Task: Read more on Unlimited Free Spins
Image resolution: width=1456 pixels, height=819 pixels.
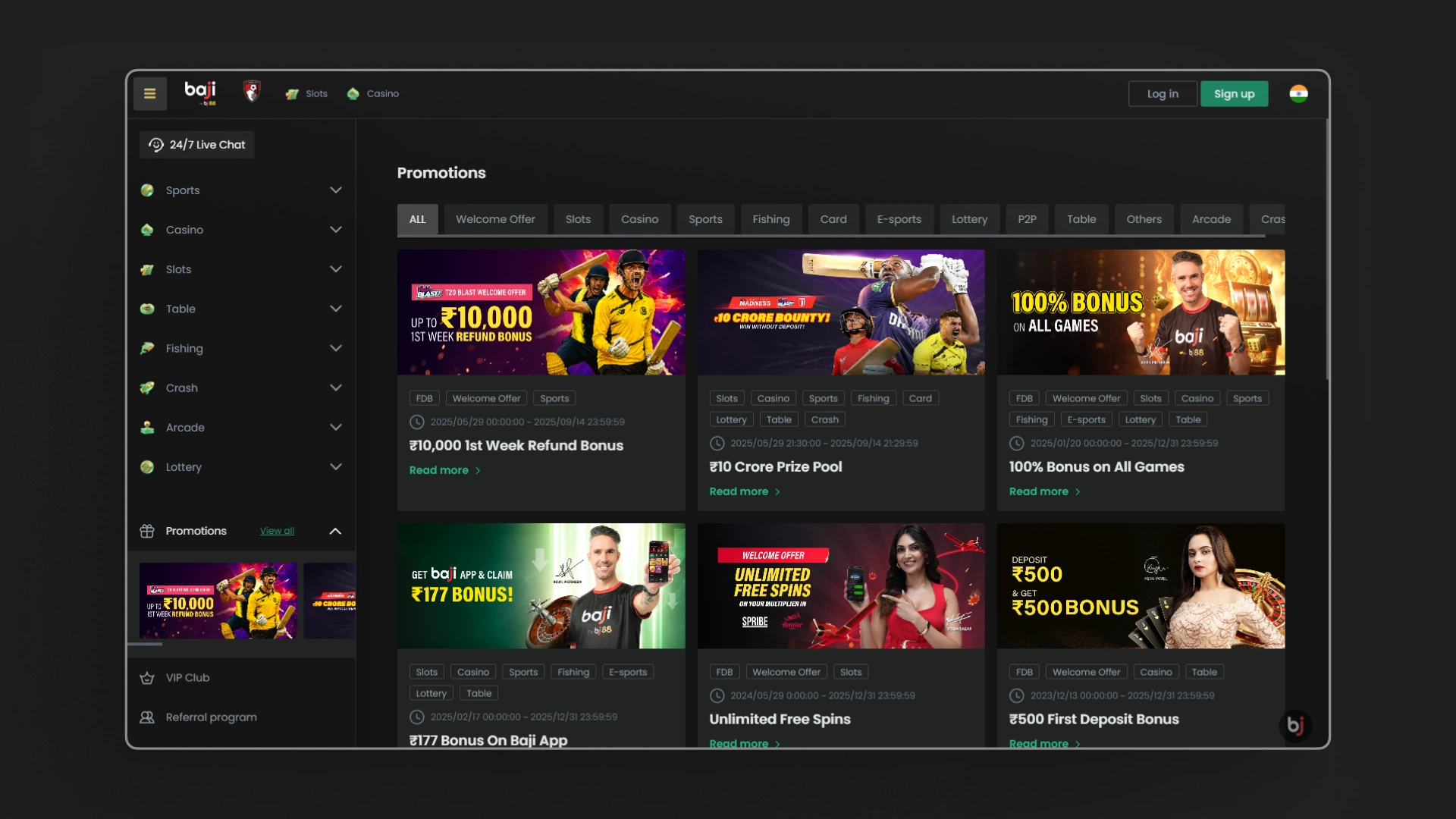Action: 745,743
